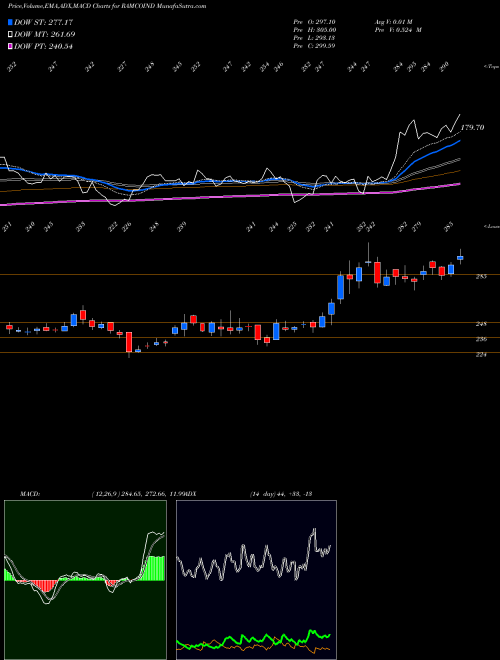Click the 'Pre V: 0.324 M' volume text
This screenshot has height=660, width=500.
398,30
